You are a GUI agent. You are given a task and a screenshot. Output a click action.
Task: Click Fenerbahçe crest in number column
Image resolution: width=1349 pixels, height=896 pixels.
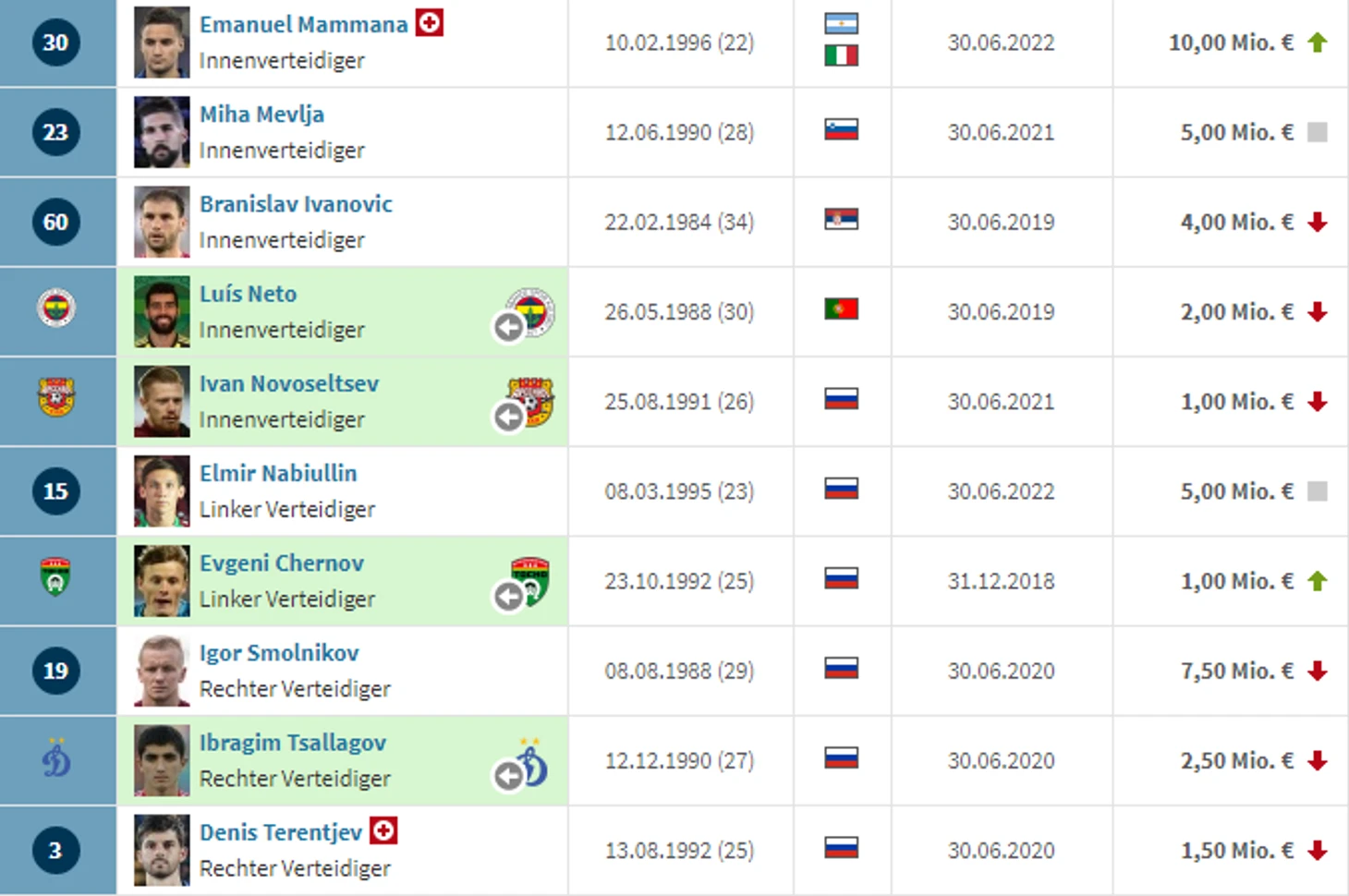click(x=55, y=309)
